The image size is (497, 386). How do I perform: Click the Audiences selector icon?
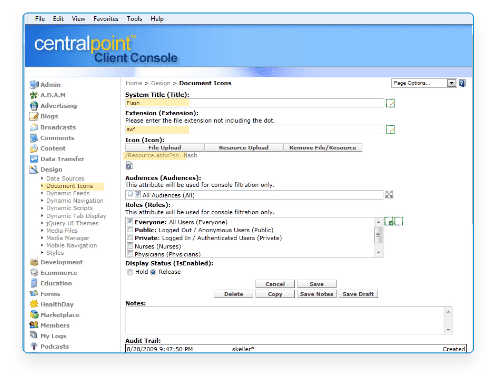389,194
